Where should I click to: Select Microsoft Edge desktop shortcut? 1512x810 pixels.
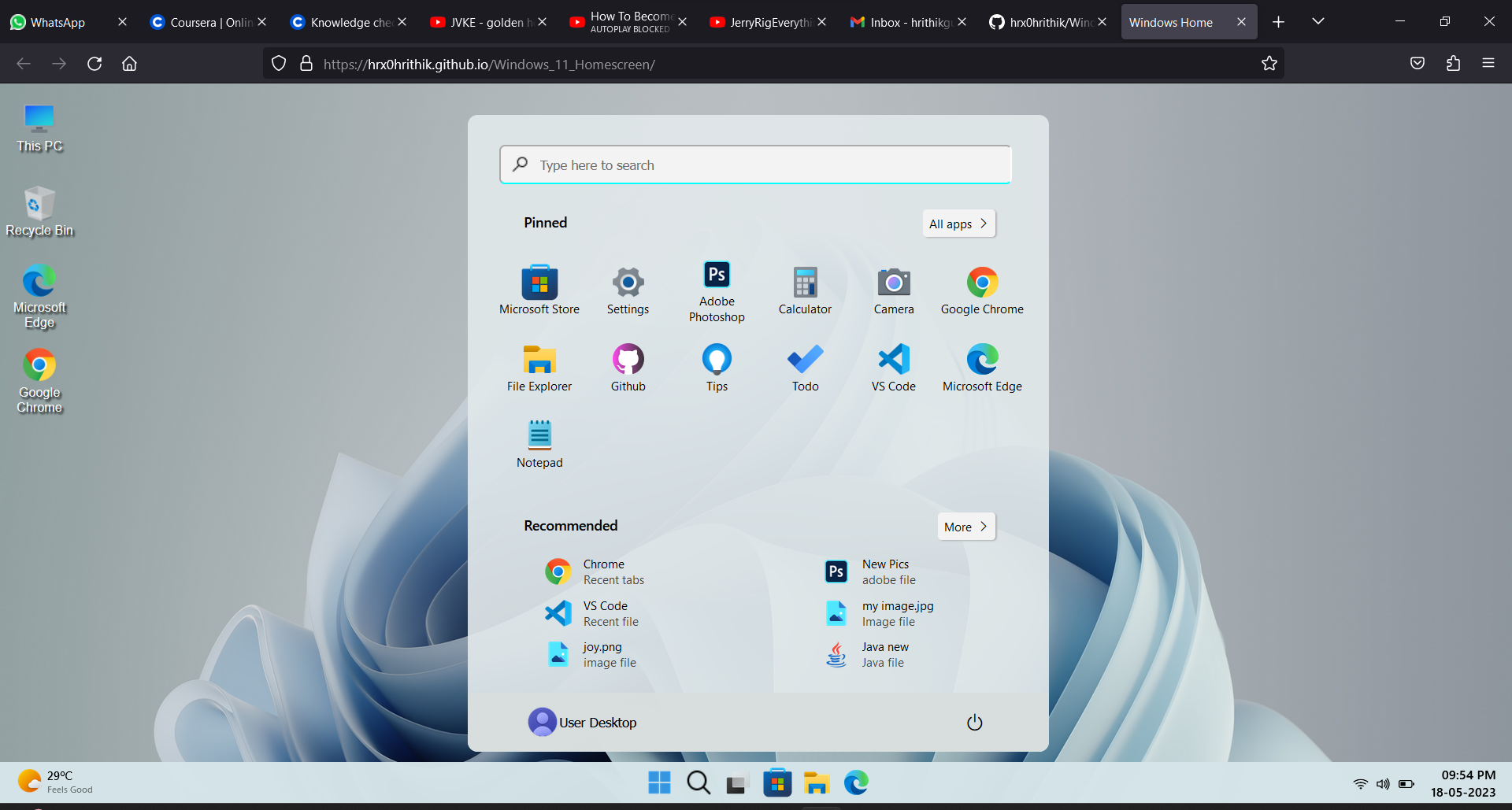(39, 298)
